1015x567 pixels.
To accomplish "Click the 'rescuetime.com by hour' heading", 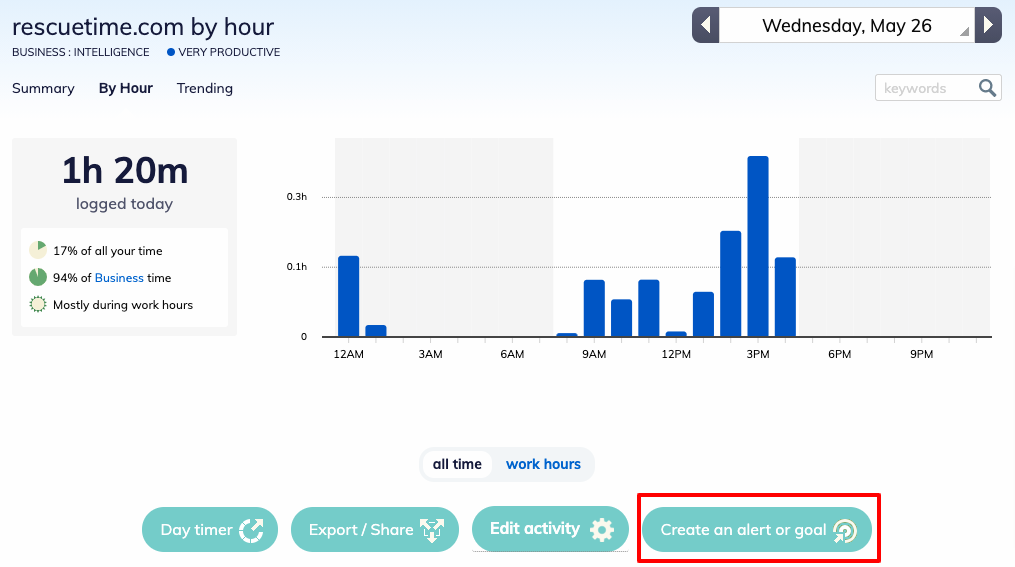I will [143, 27].
